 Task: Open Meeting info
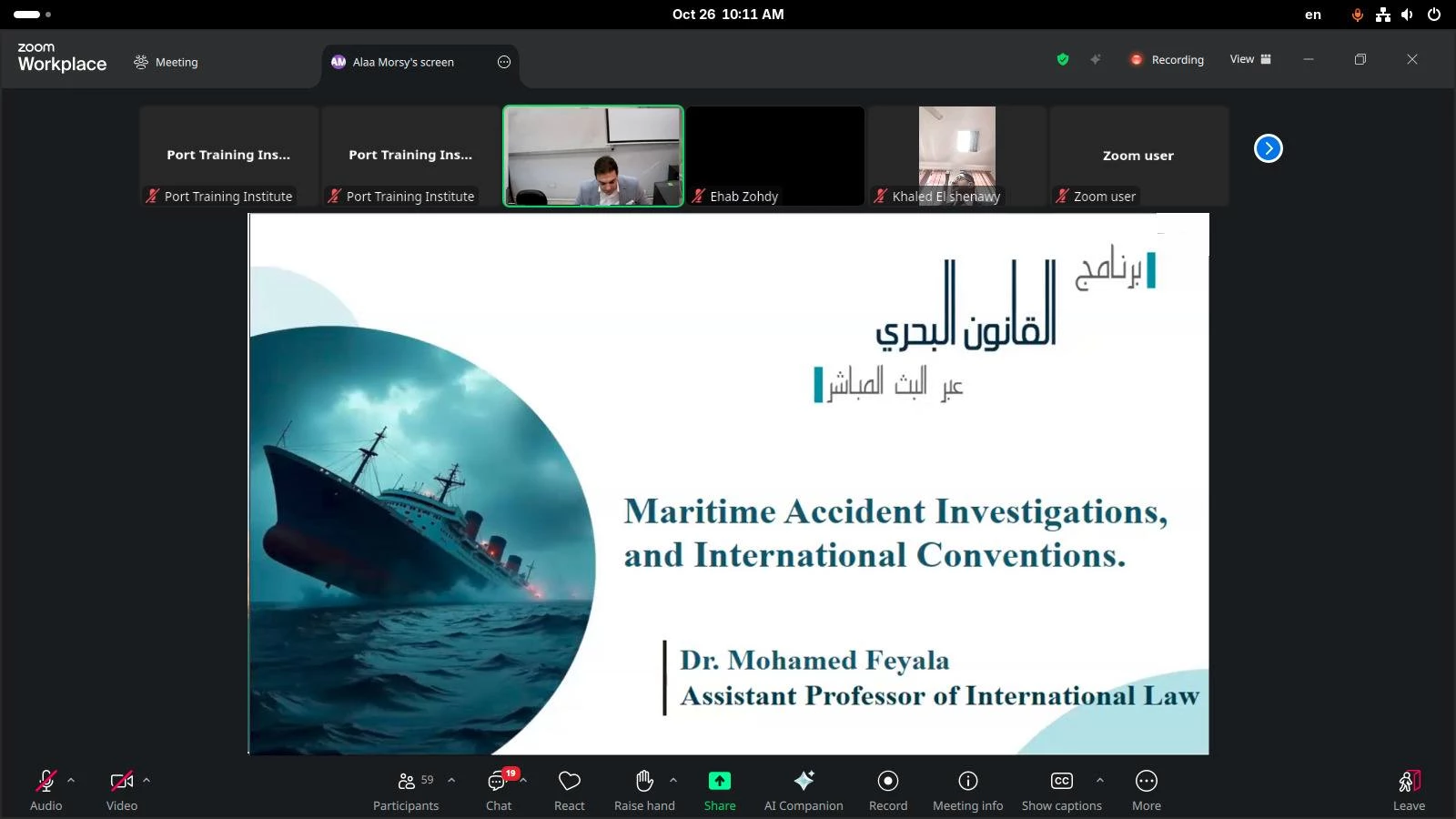click(x=967, y=790)
